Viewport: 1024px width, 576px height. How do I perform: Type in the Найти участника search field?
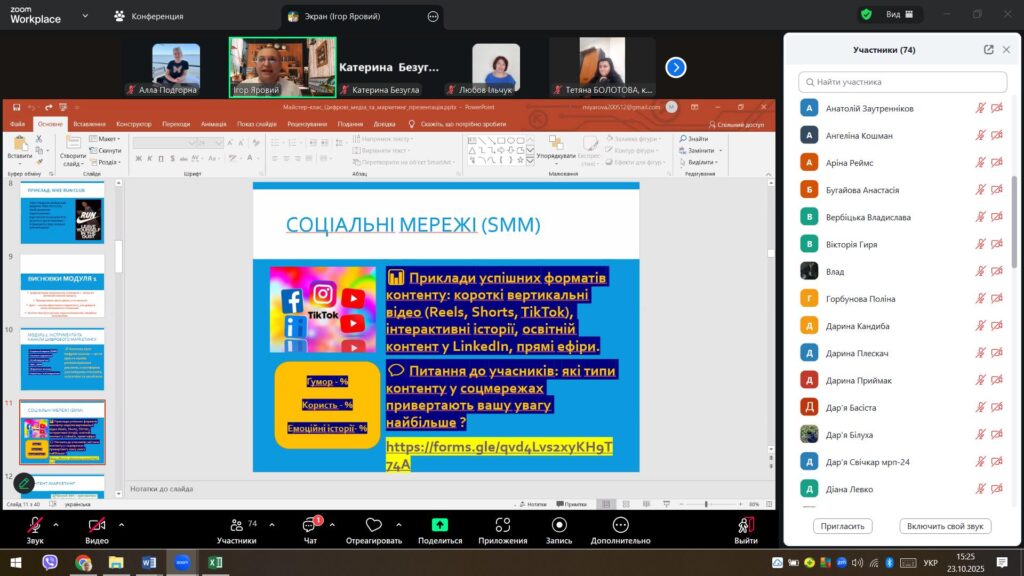(x=903, y=82)
